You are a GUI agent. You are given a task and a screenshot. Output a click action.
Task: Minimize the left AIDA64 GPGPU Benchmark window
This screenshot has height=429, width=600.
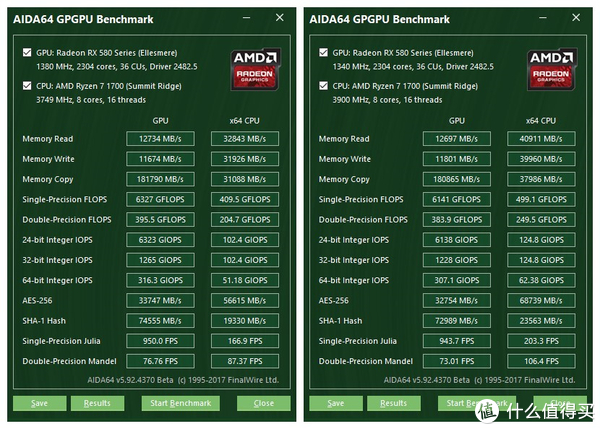tap(246, 18)
